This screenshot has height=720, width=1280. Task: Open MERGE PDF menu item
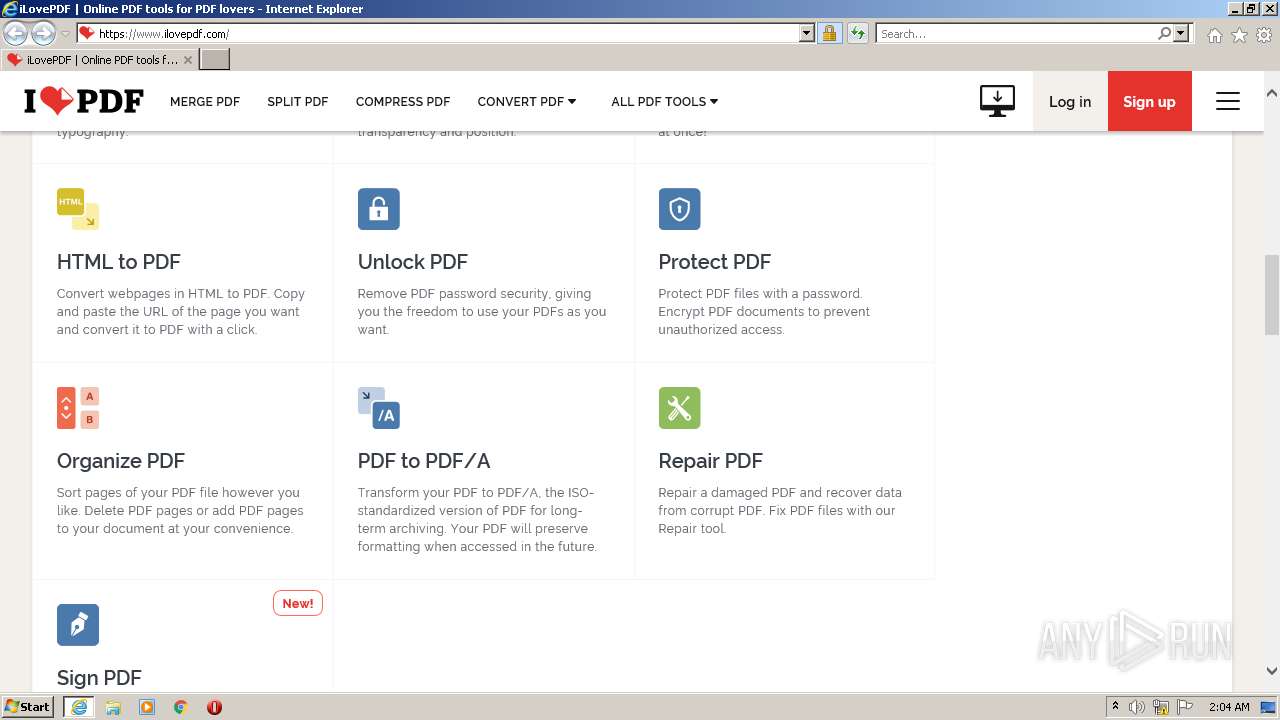point(205,101)
